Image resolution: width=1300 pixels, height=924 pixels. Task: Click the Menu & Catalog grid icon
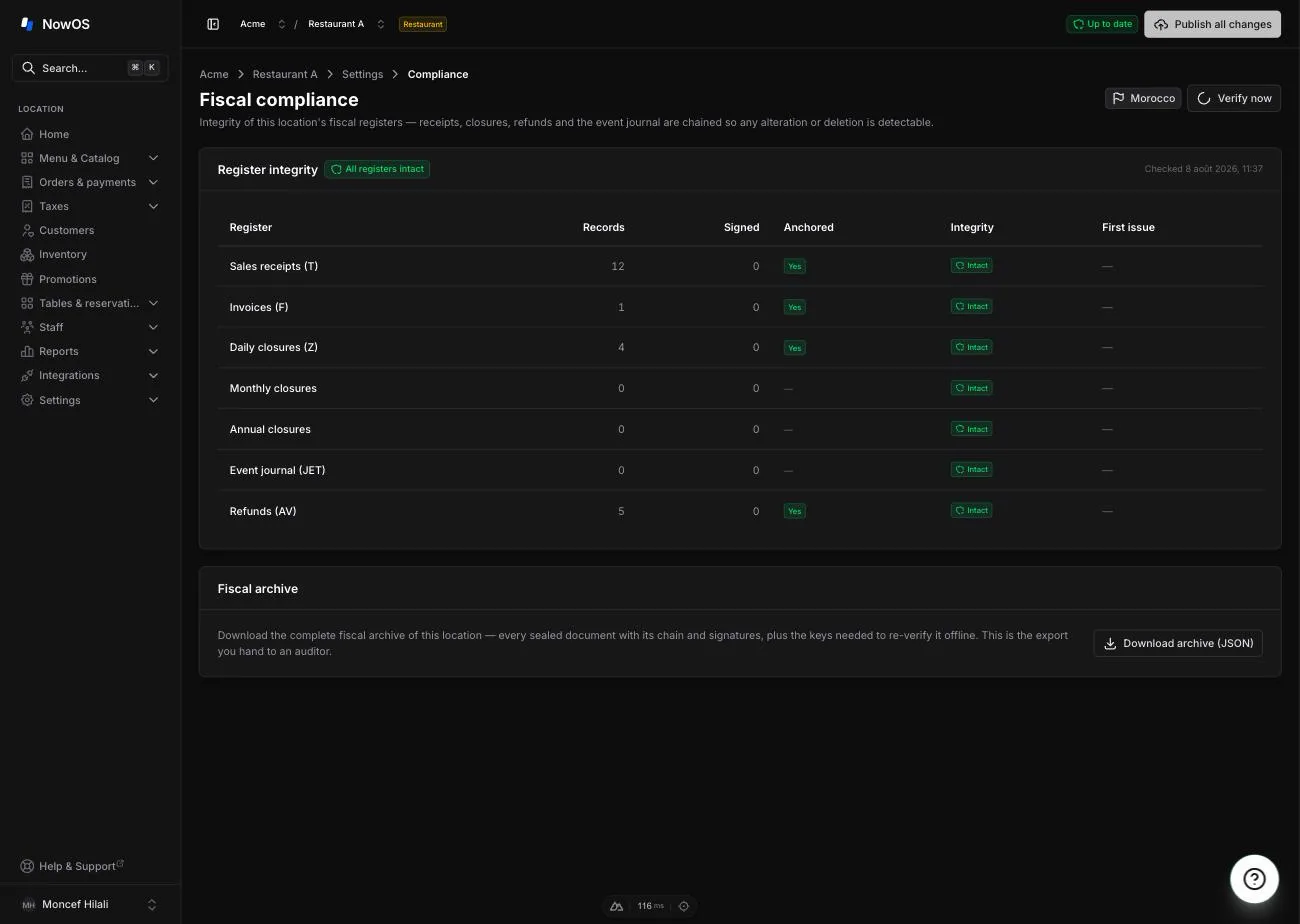point(27,158)
